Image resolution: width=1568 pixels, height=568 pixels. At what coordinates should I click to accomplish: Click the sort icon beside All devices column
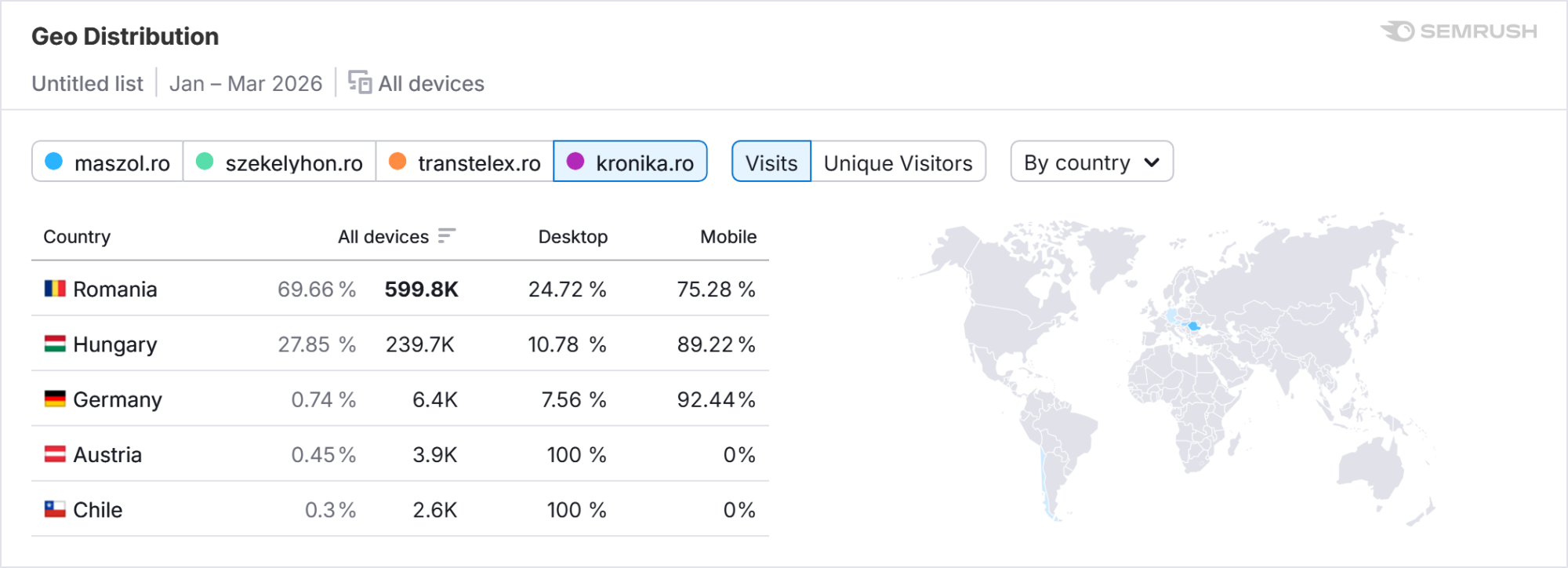click(446, 236)
